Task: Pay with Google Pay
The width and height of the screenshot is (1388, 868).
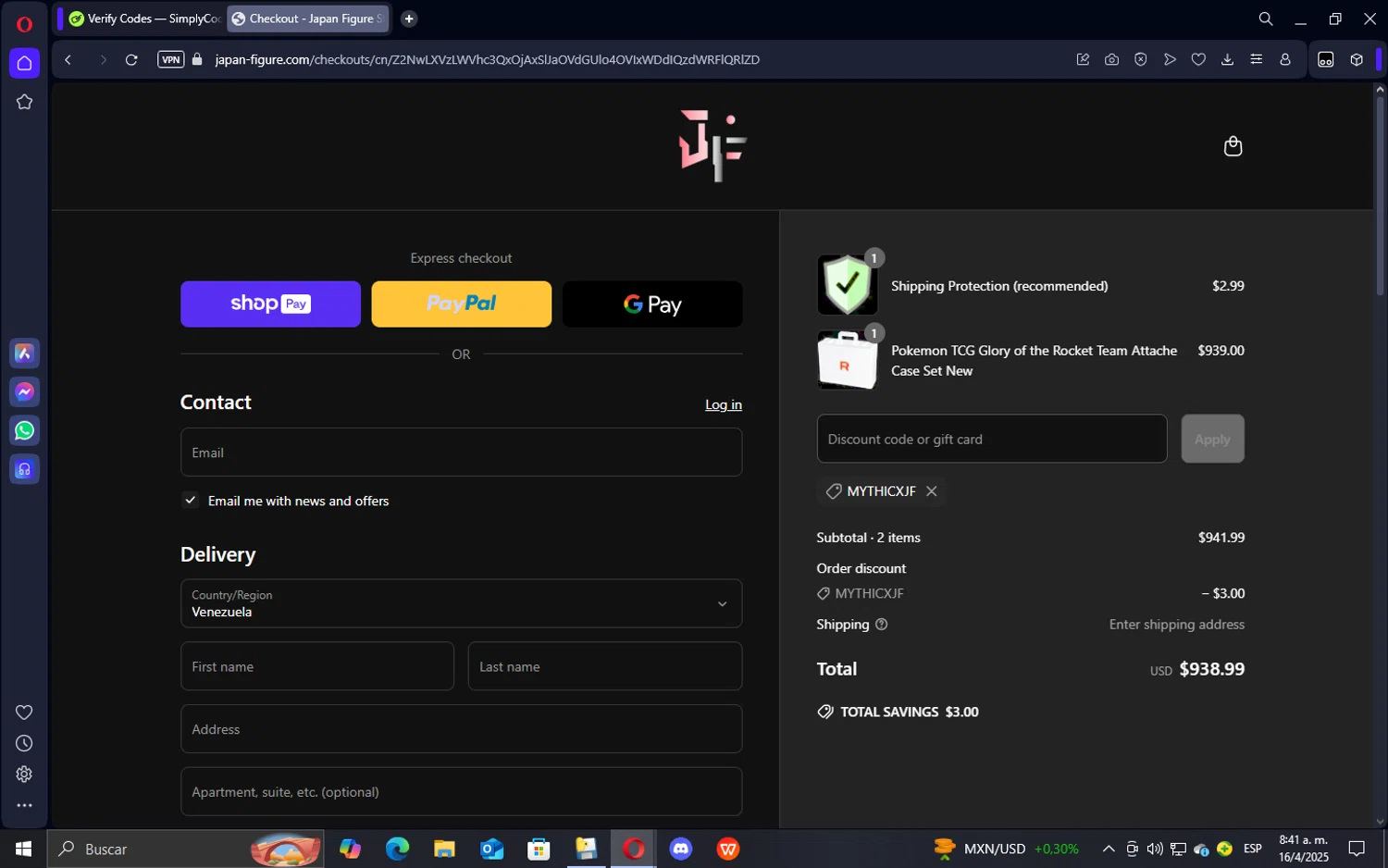Action: tap(652, 304)
